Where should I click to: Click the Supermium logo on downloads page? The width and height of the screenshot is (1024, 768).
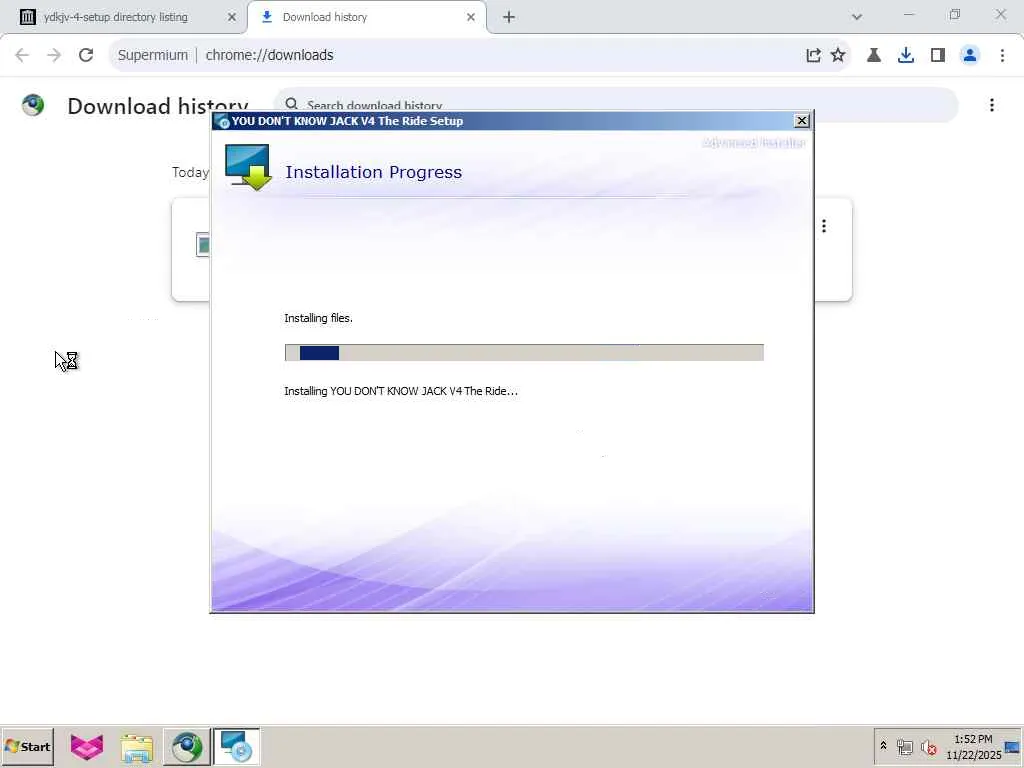click(33, 105)
